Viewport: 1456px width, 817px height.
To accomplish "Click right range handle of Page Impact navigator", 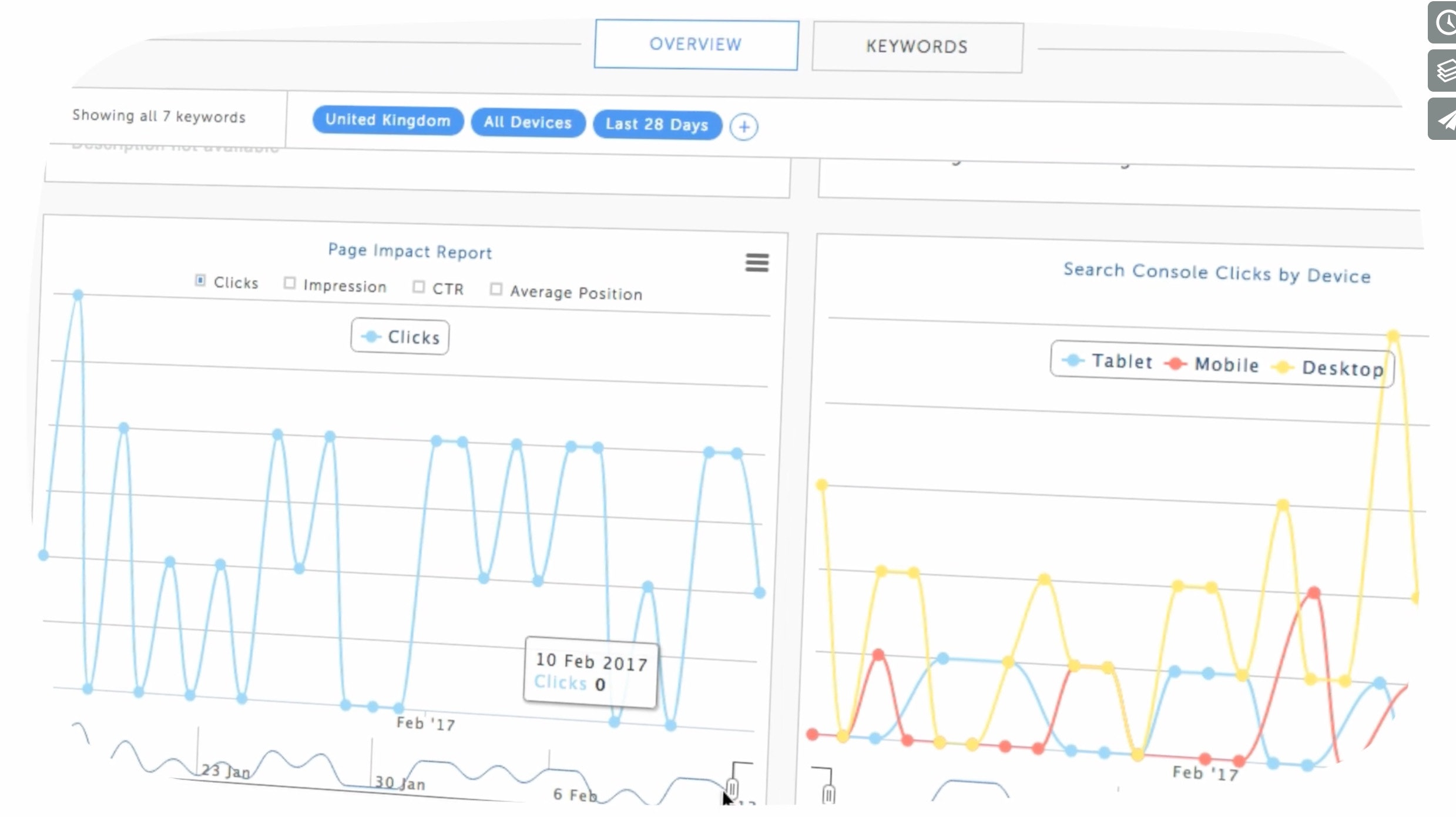I will pos(732,788).
